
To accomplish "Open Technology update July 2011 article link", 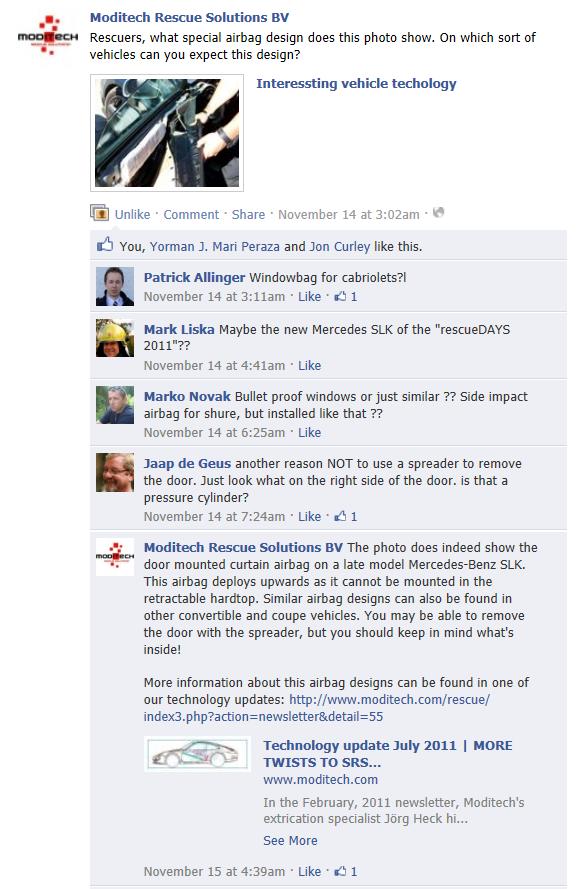I will [x=388, y=753].
